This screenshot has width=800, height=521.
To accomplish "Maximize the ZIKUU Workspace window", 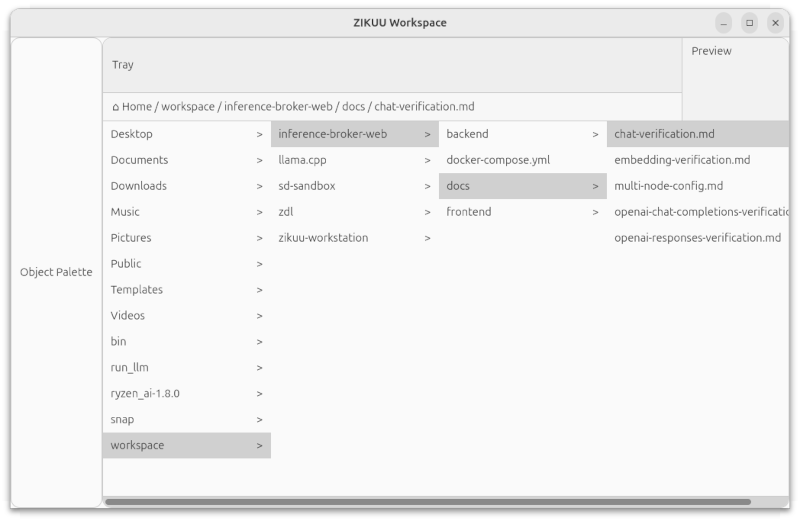I will 749,23.
